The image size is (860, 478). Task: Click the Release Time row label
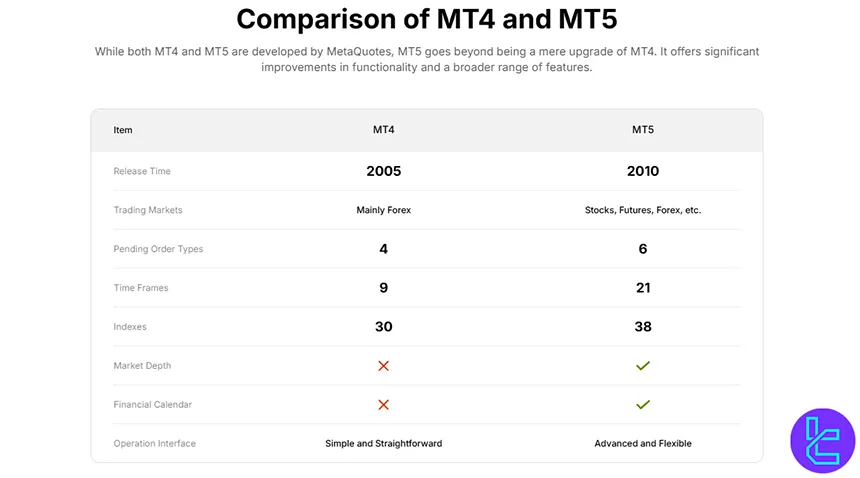142,171
